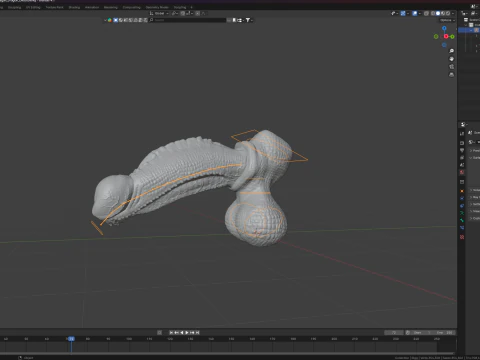This screenshot has width=480, height=360.
Task: Open the Geometry Nodes workspace tab
Action: (157, 7)
